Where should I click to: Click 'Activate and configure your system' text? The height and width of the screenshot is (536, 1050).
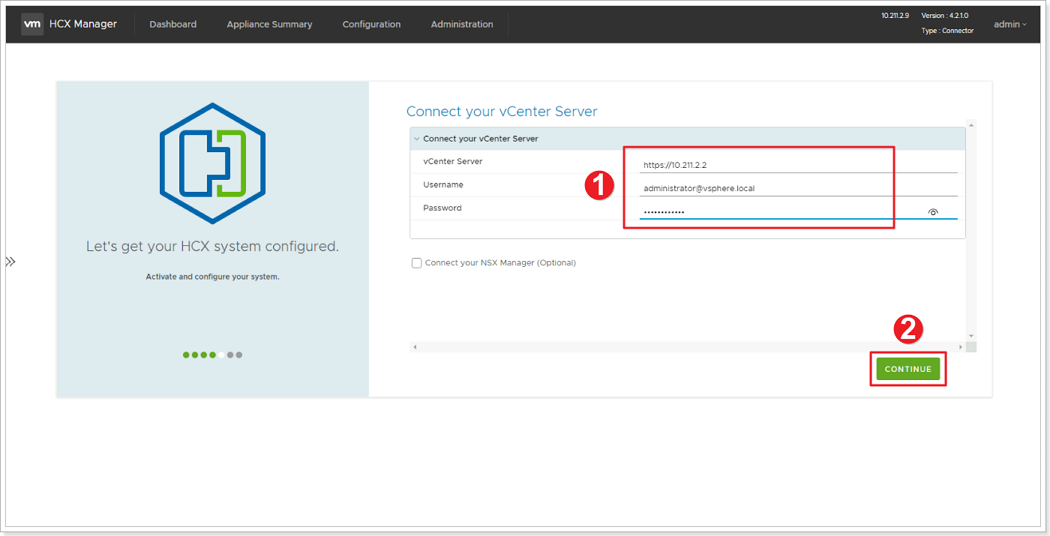pos(212,277)
